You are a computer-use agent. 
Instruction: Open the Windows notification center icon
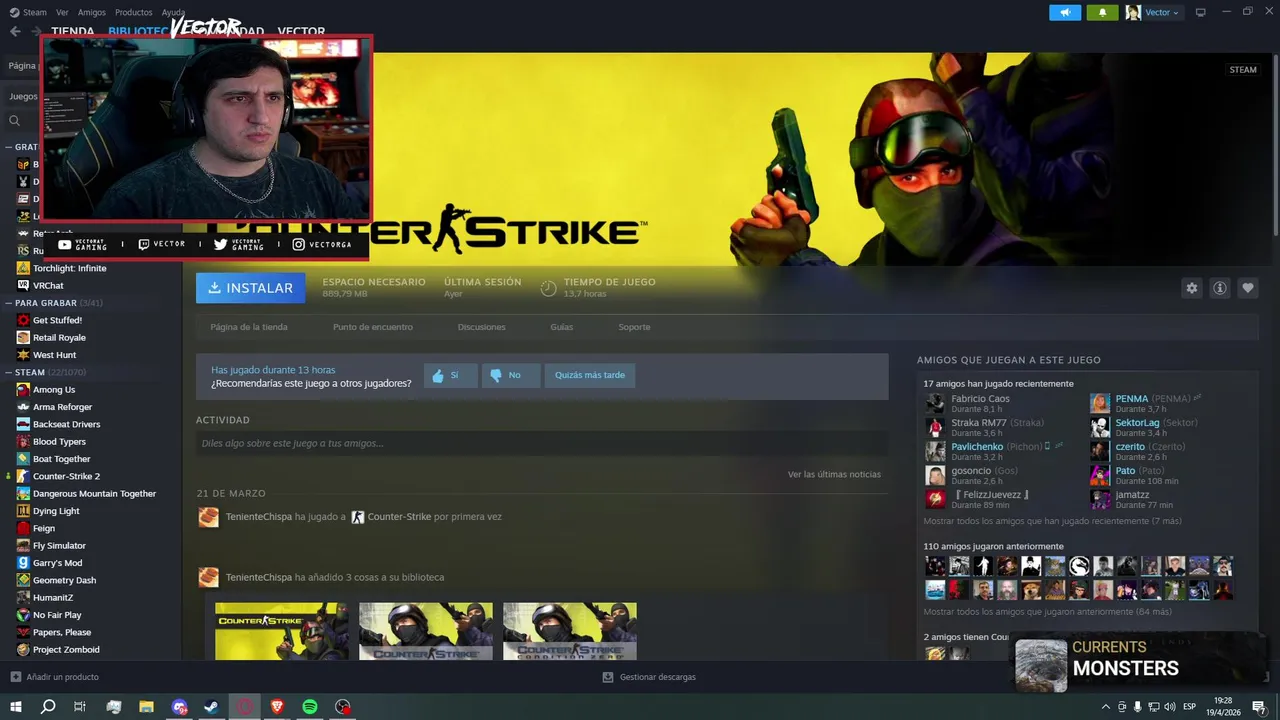tap(1259, 707)
